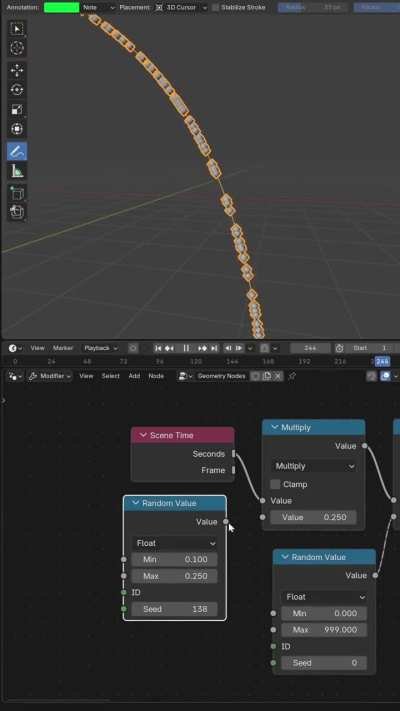
Task: Click the Scene Time Frame output socket
Action: tap(234, 470)
